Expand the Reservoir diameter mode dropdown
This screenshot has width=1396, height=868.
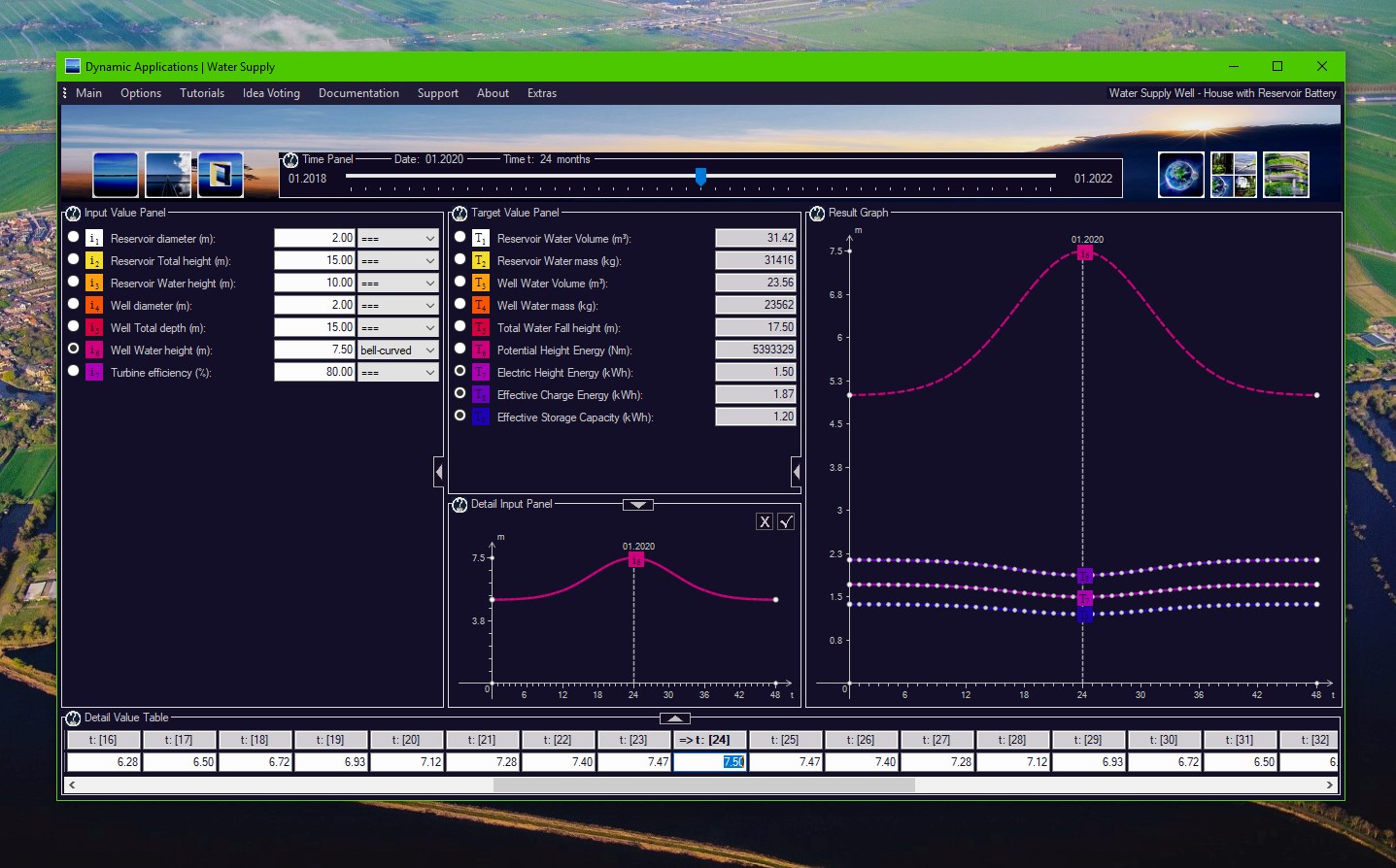click(398, 238)
